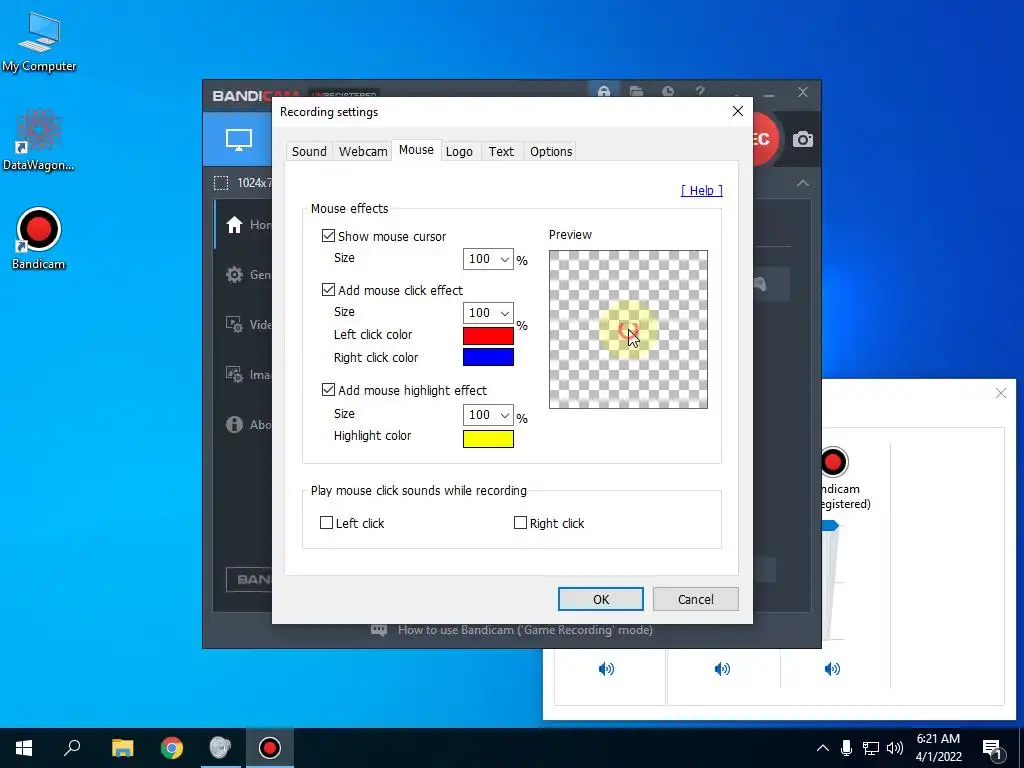Click the BANDICUT button at Bandicam's bottom-left

point(249,579)
